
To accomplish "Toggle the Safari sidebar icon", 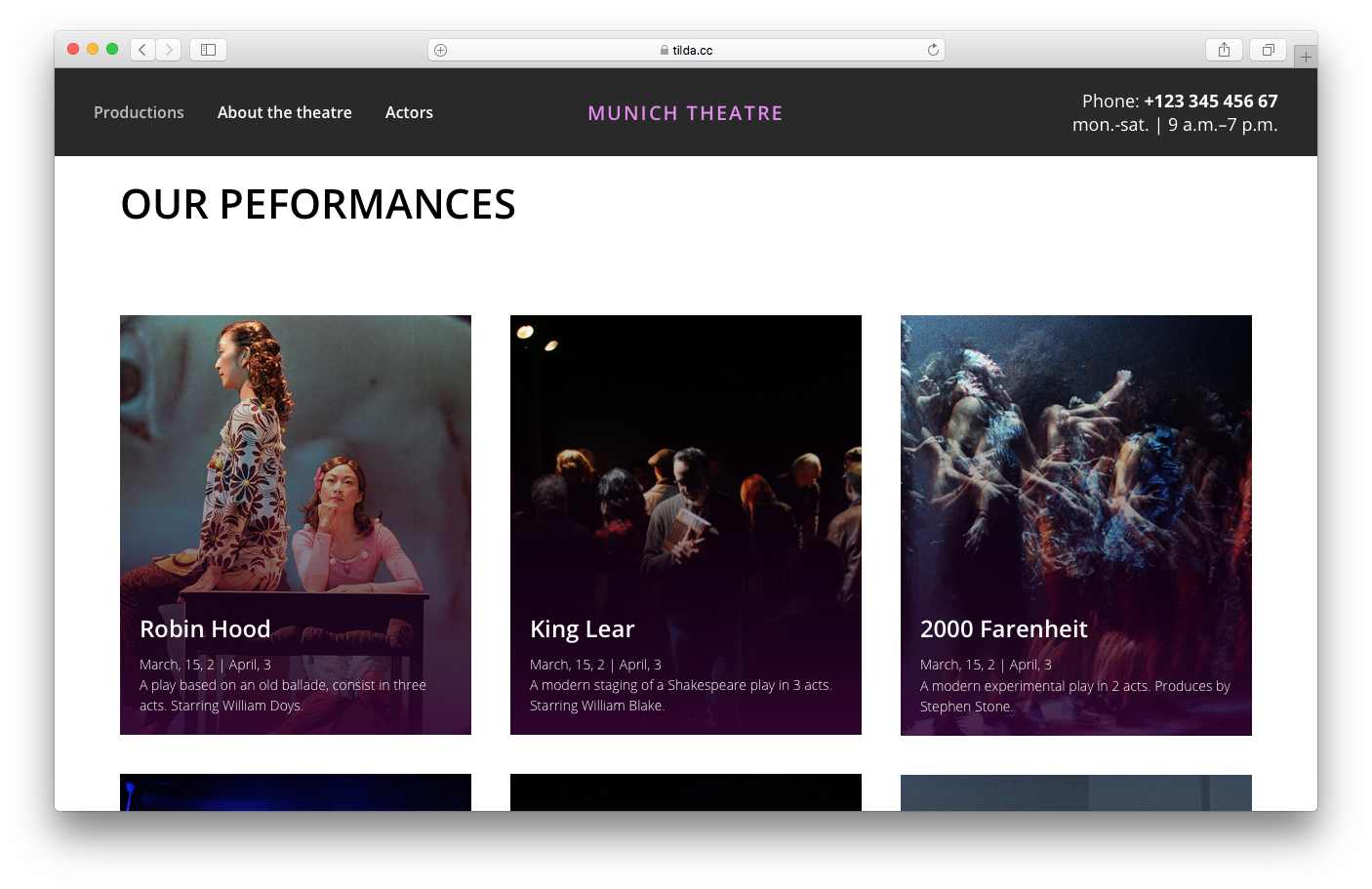I will pos(208,50).
